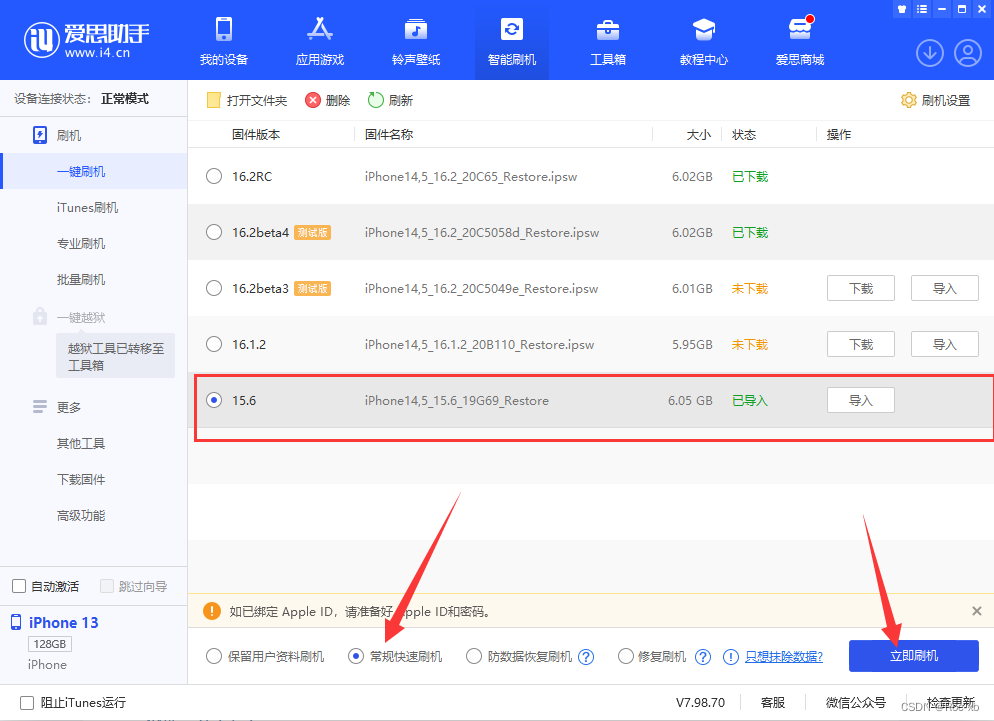Open iTunes刷机 sidebar item

(87, 207)
